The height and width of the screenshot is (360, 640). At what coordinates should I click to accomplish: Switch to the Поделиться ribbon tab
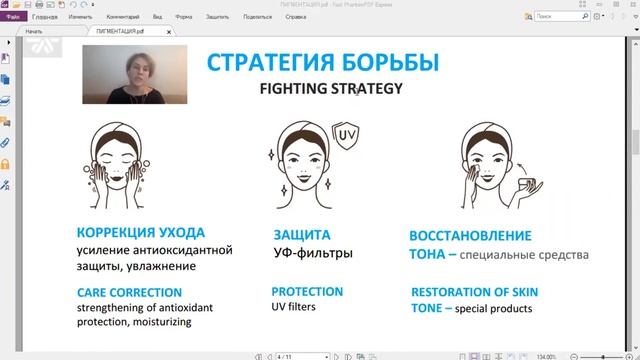pos(258,17)
